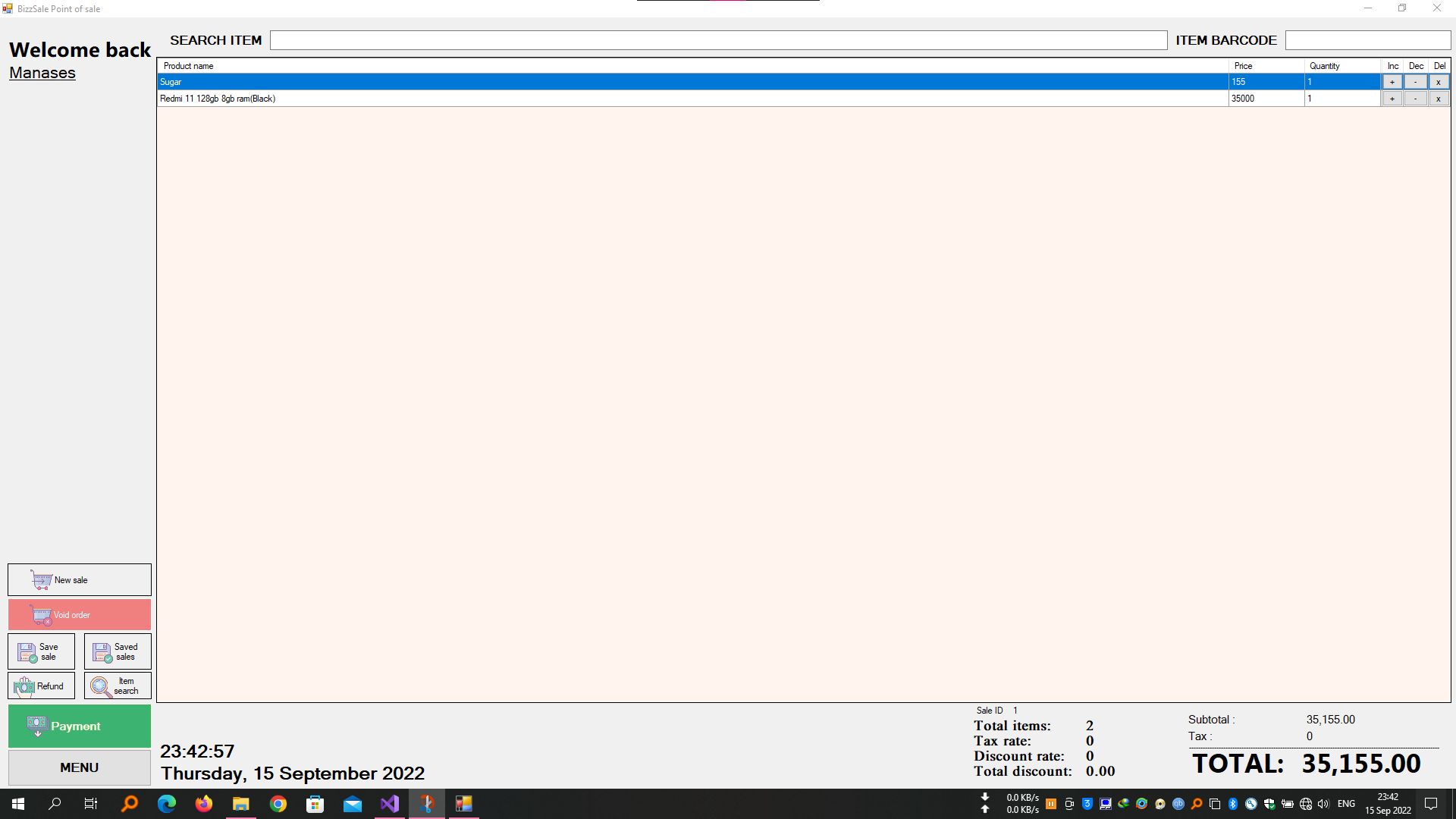This screenshot has height=819, width=1456.
Task: Increase Sugar quantity with plus
Action: 1392,82
